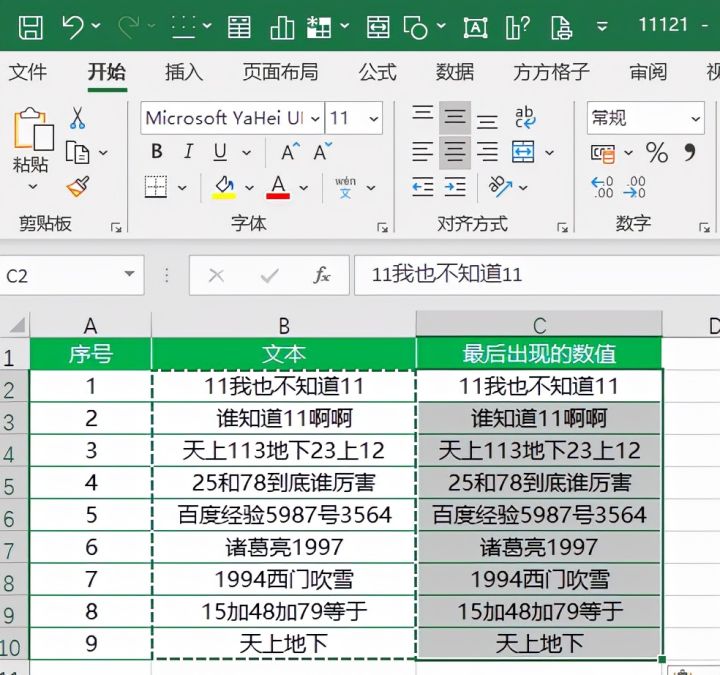Viewport: 720px width, 675px height.
Task: Open the font name dropdown
Action: click(x=315, y=118)
